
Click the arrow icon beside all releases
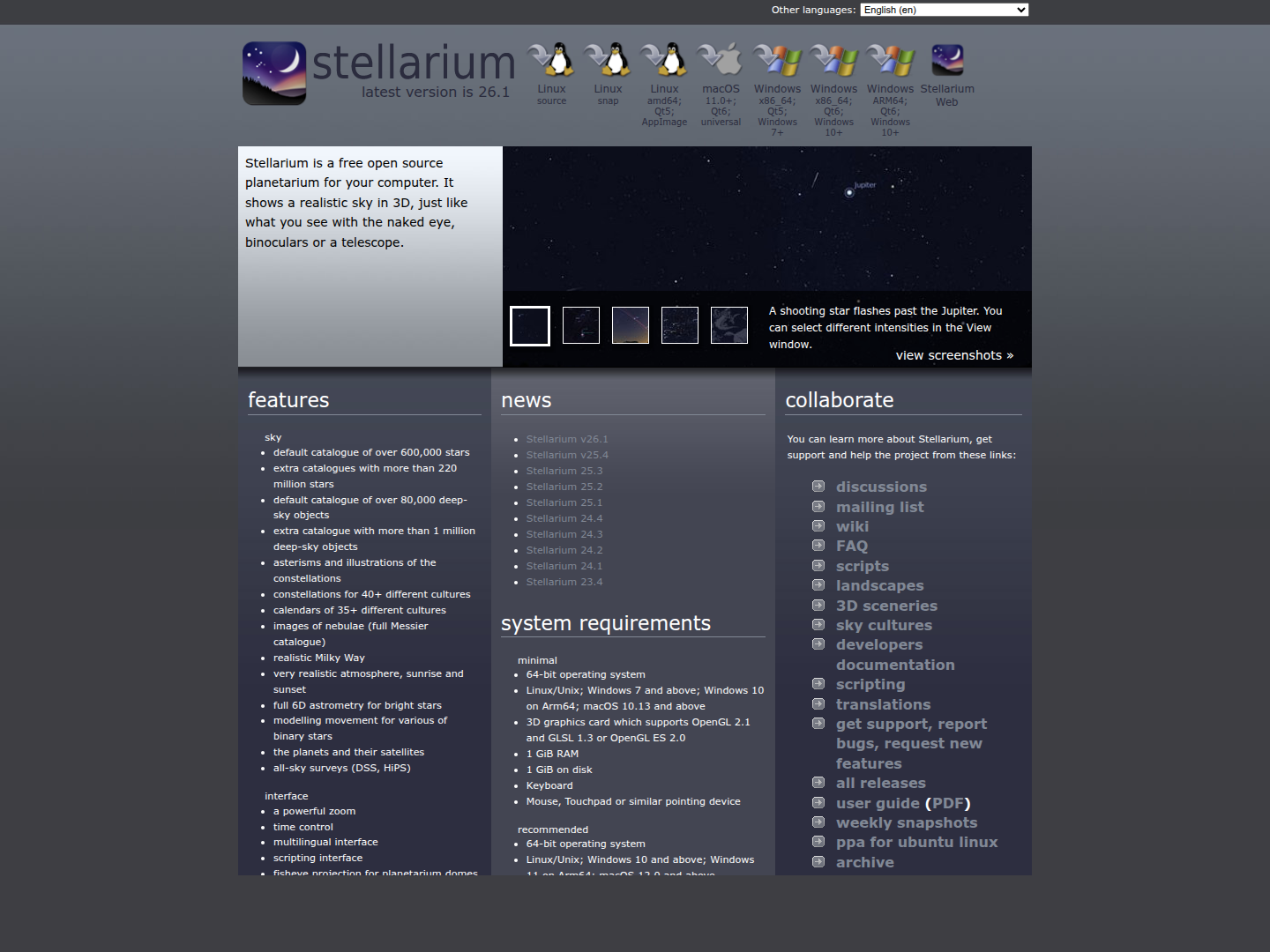pos(818,783)
